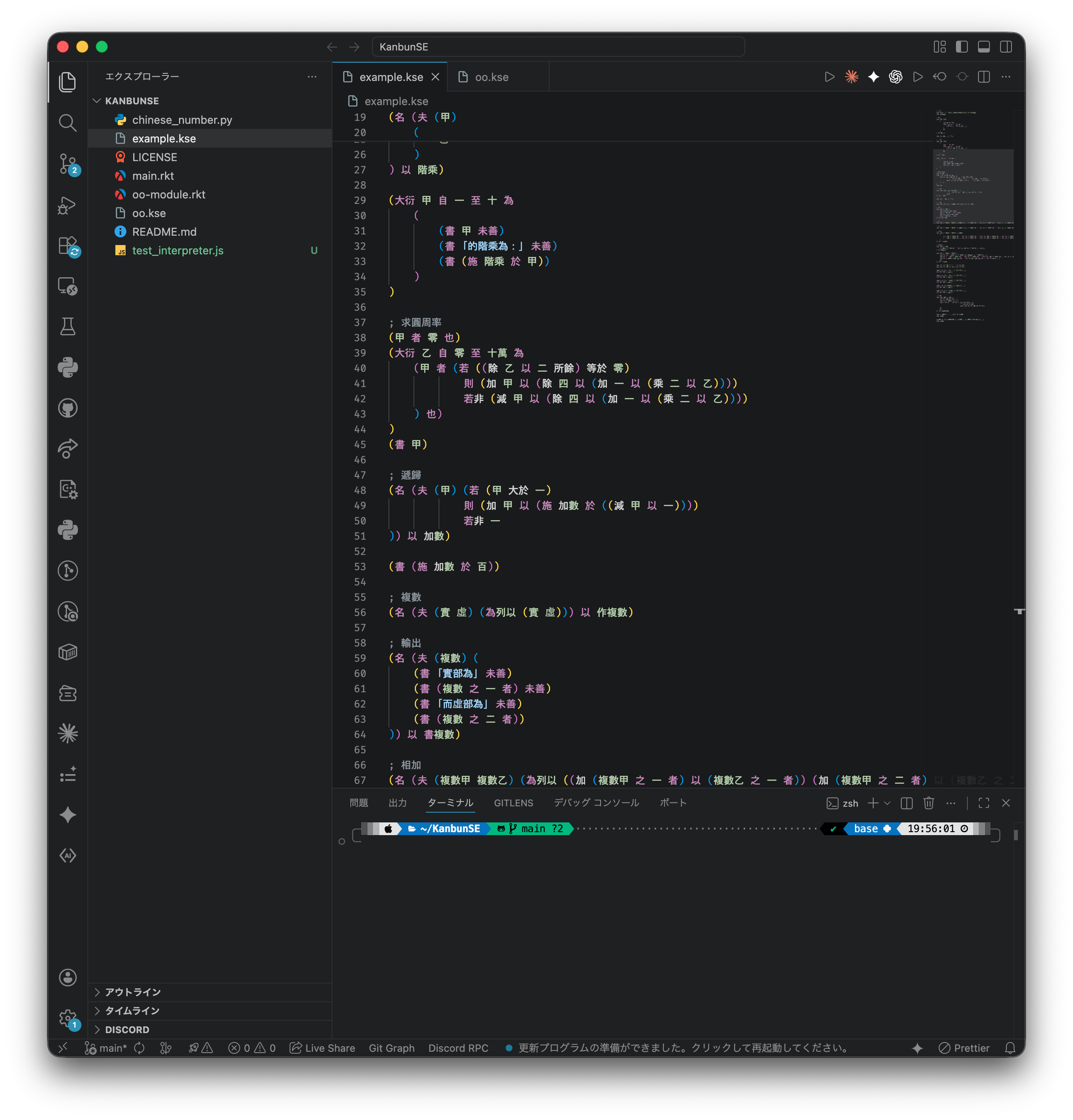Close the example.kse tab
Image resolution: width=1073 pixels, height=1120 pixels.
coord(435,77)
